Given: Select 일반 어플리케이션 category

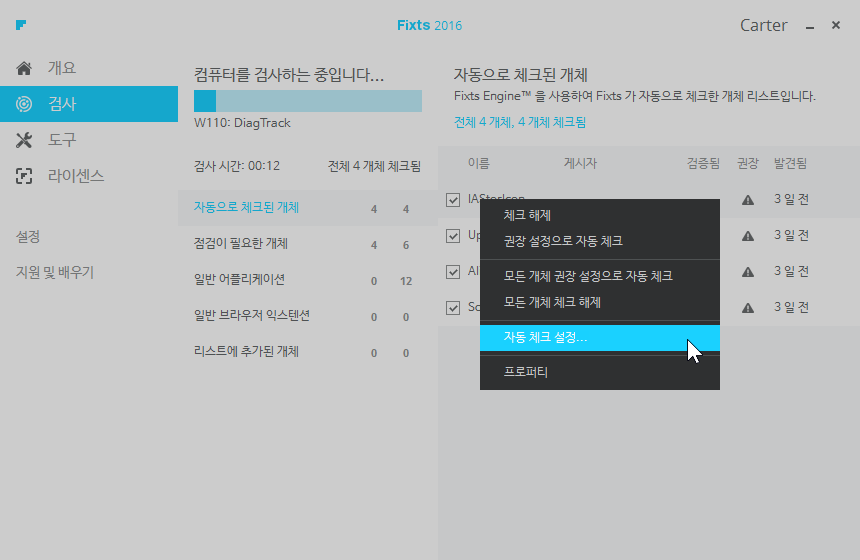Looking at the screenshot, I should coord(307,280).
